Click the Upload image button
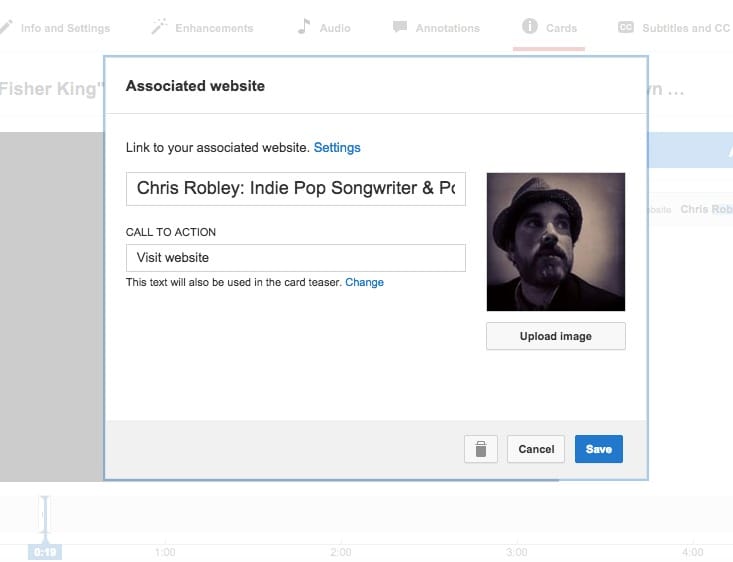 (556, 336)
